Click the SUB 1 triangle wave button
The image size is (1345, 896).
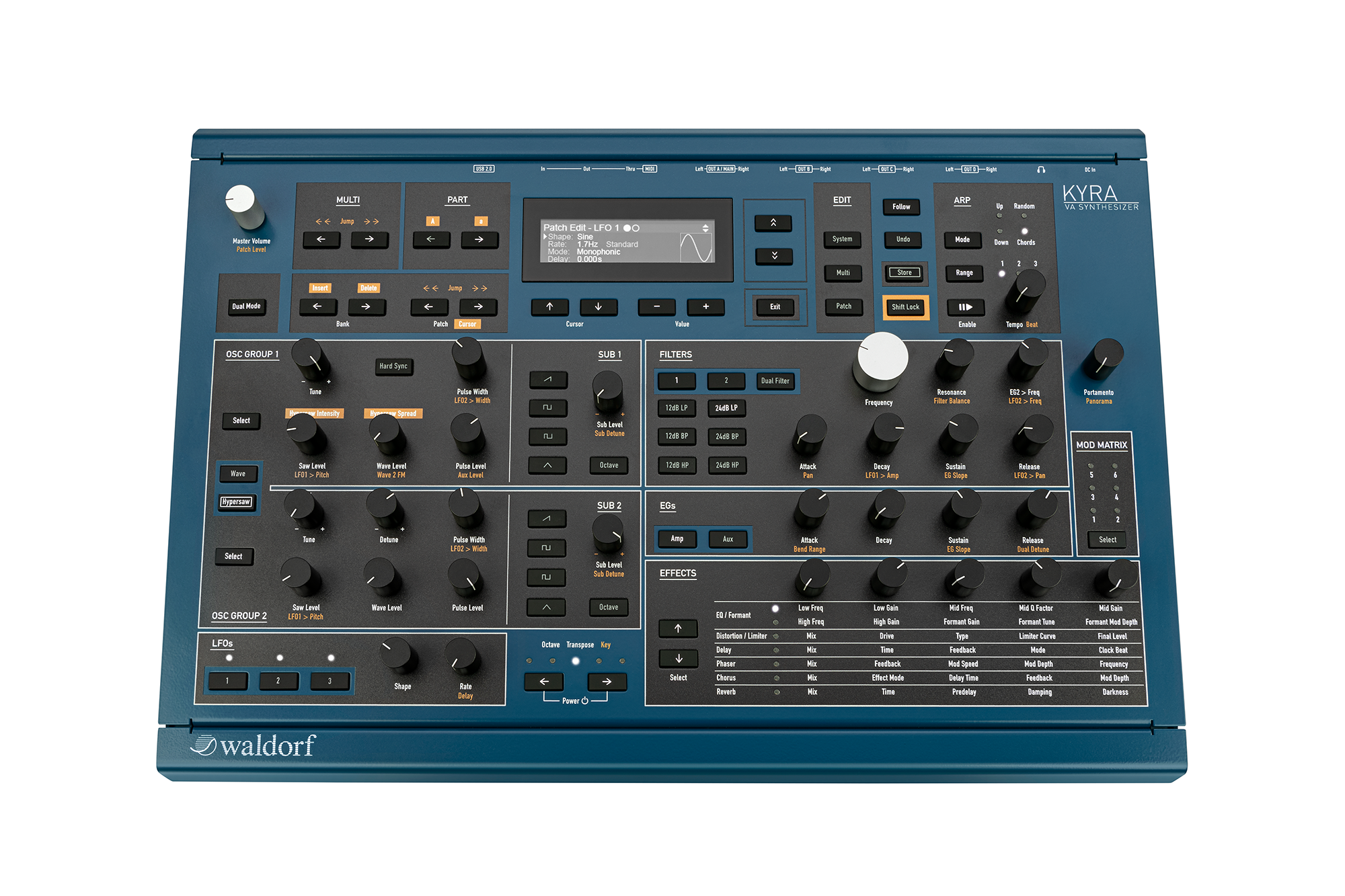(547, 464)
